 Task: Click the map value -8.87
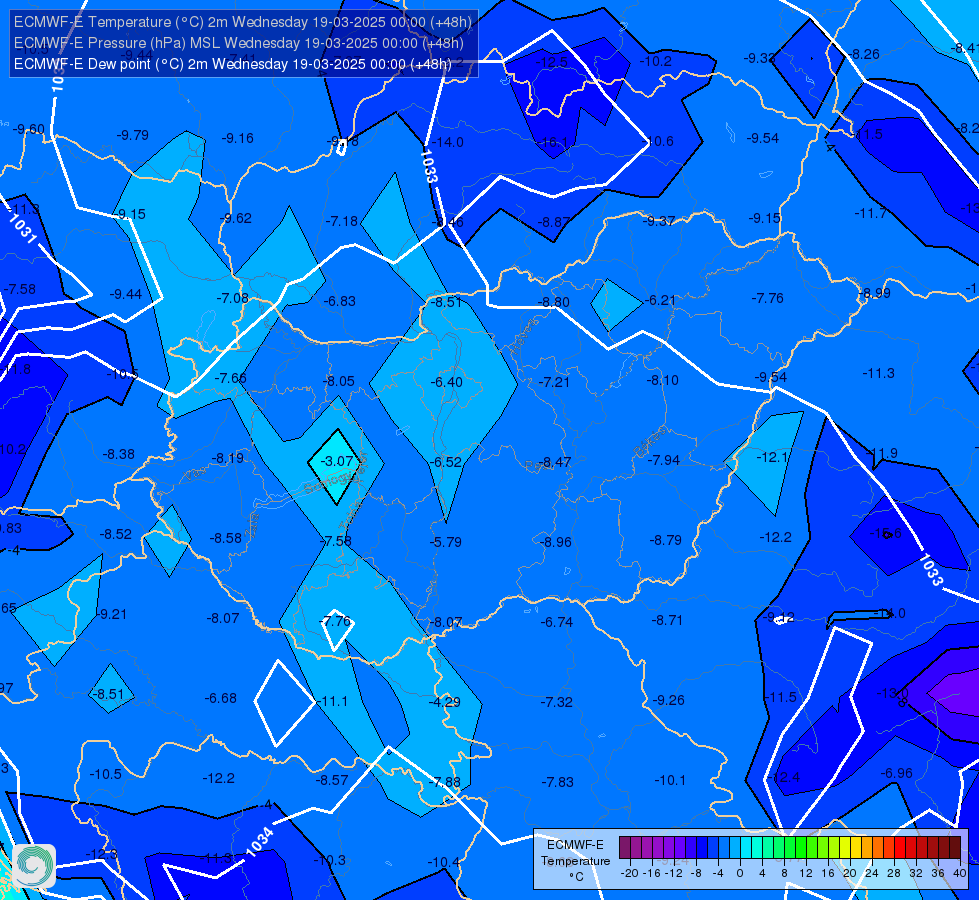tap(554, 222)
